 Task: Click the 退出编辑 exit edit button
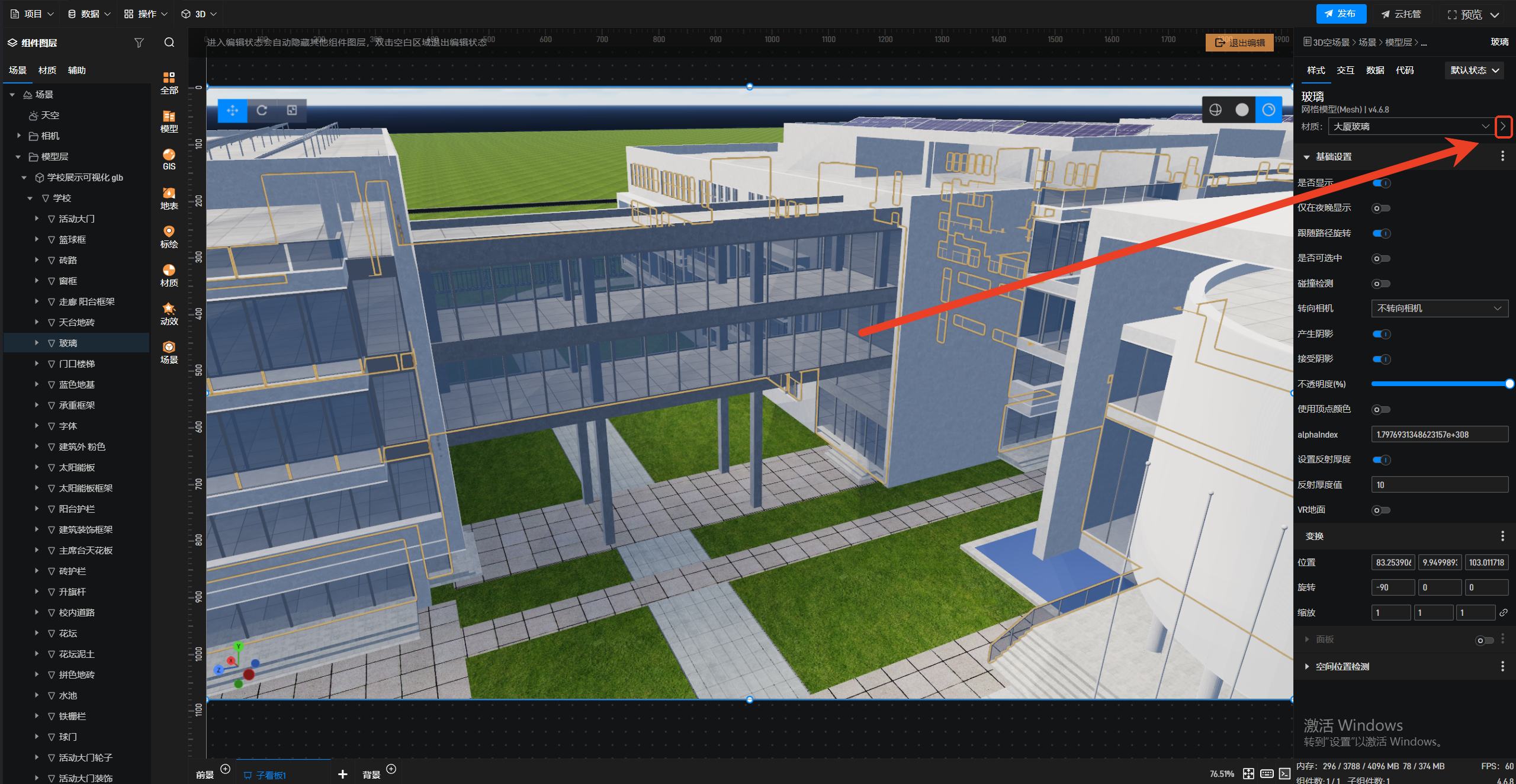click(x=1239, y=43)
